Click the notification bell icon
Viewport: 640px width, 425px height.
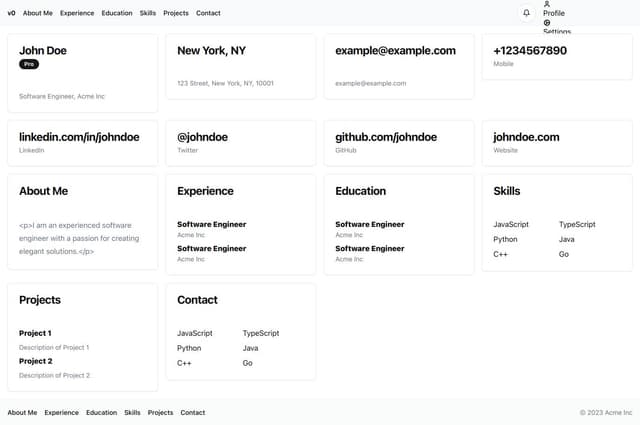click(527, 13)
